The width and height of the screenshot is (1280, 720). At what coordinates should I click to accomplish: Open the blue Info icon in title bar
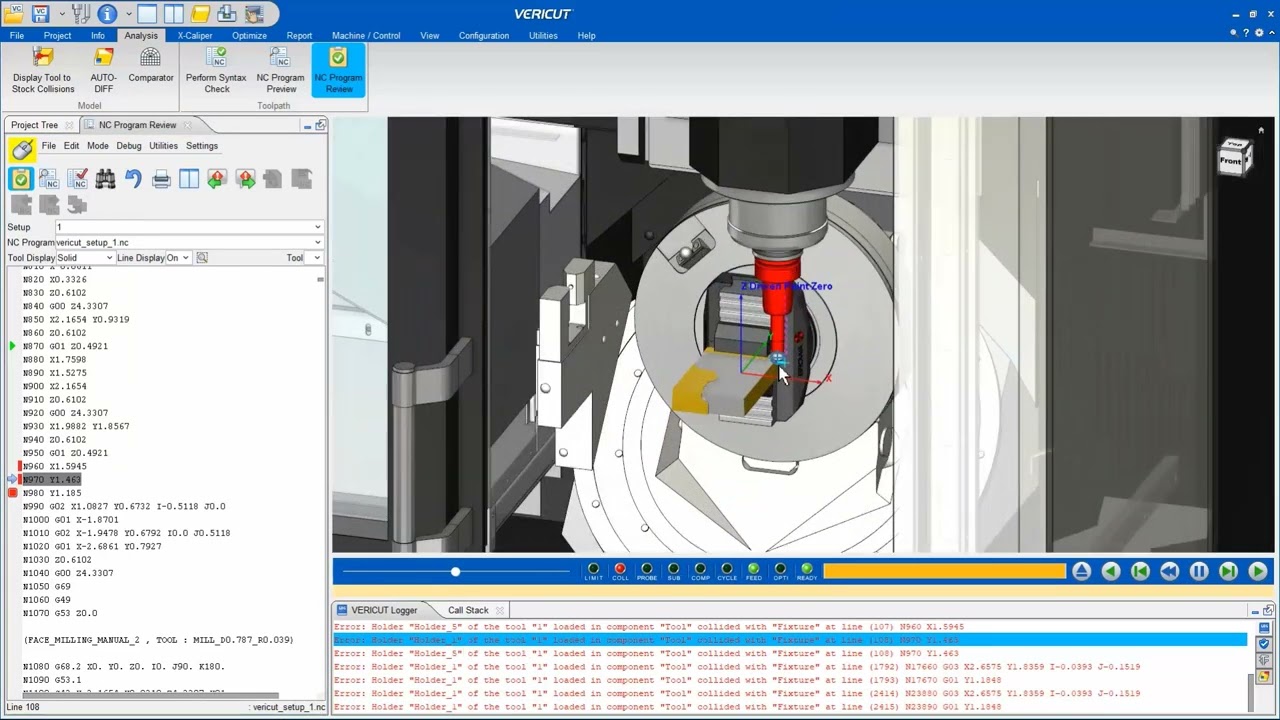(107, 14)
